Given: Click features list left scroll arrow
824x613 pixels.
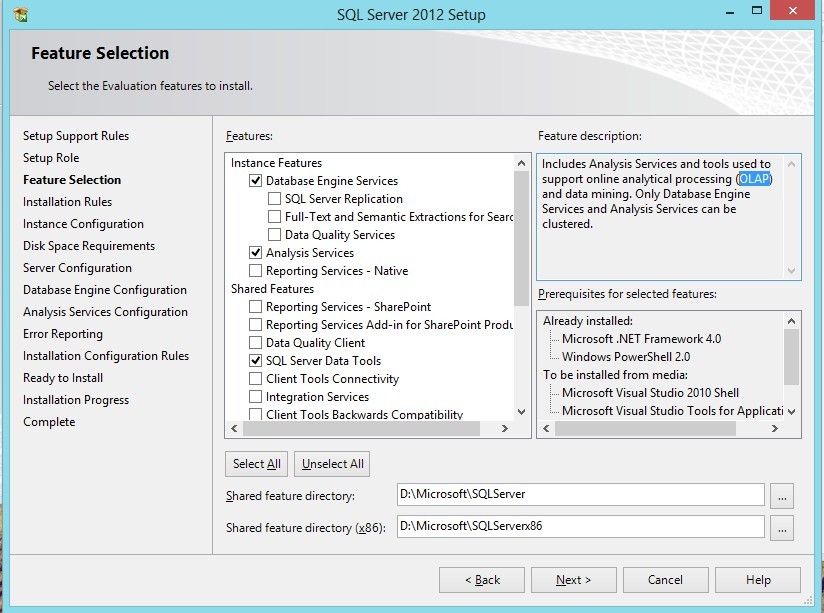Looking at the screenshot, I should 234,428.
